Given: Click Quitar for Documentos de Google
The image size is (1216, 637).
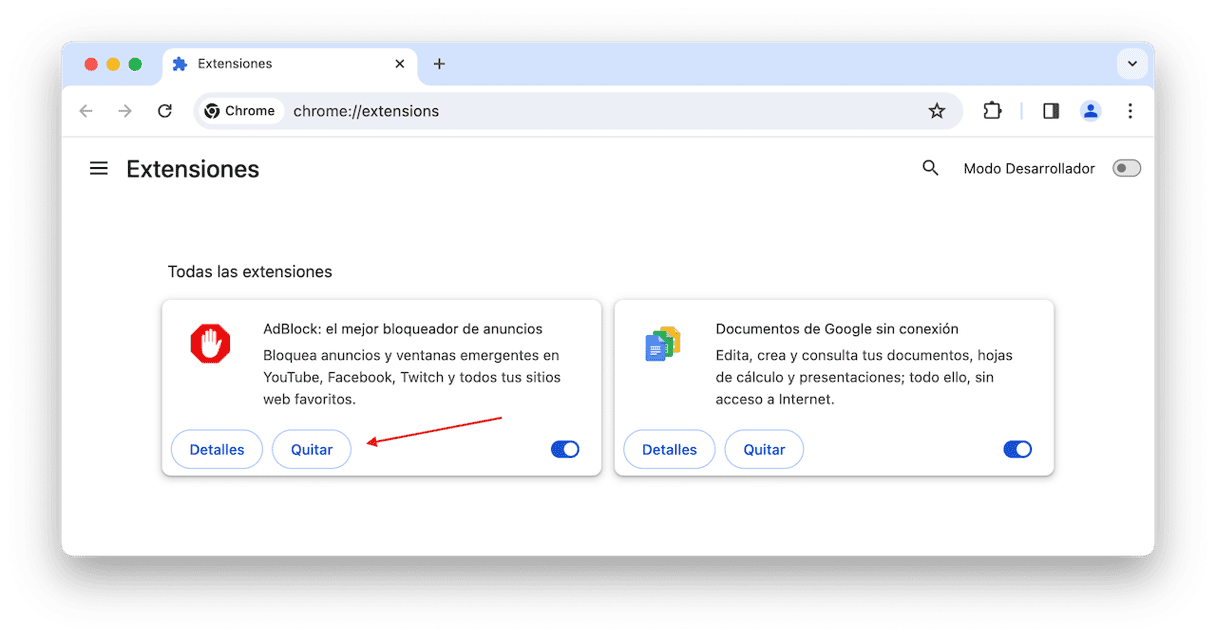Looking at the screenshot, I should pyautogui.click(x=764, y=450).
